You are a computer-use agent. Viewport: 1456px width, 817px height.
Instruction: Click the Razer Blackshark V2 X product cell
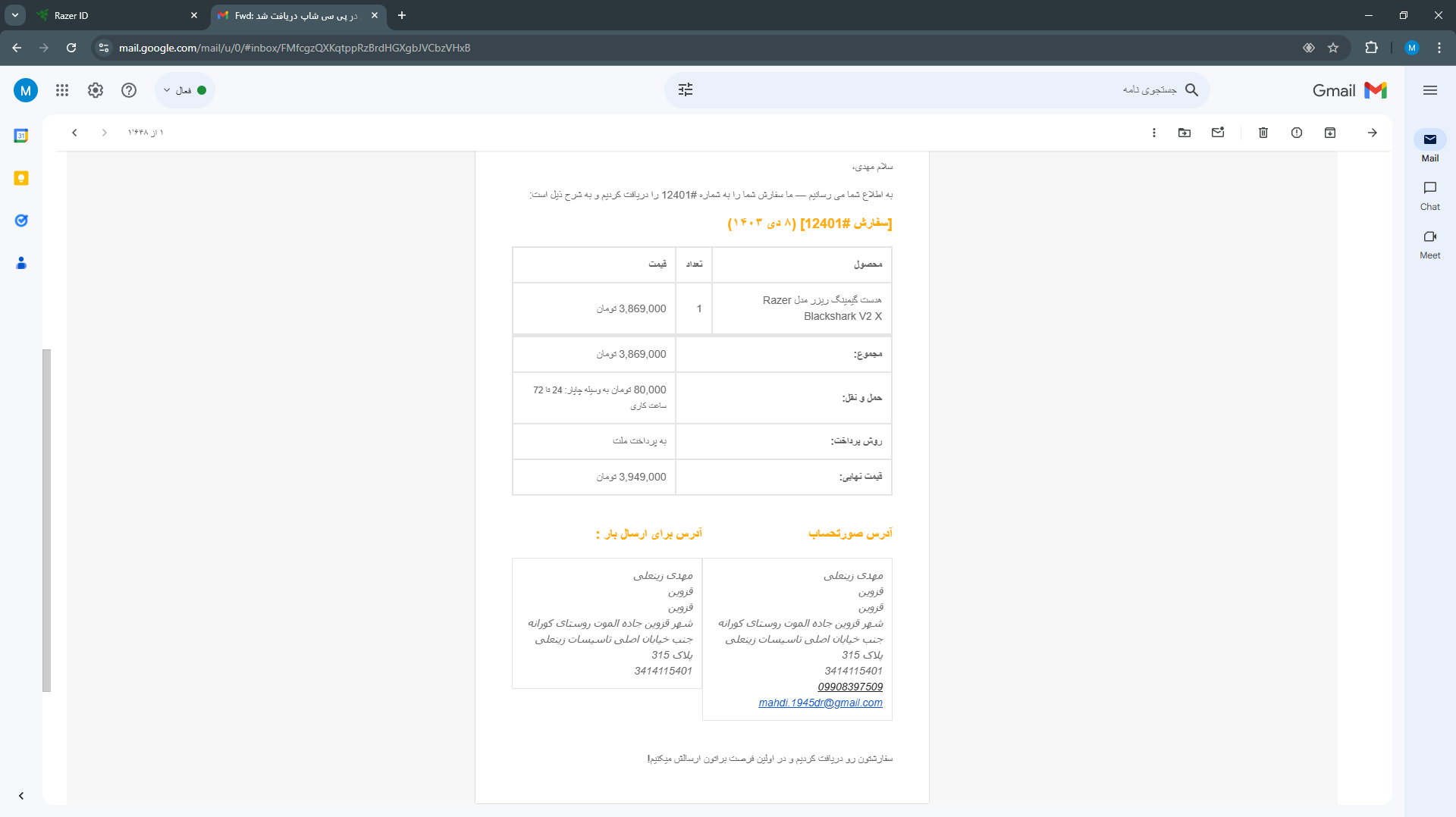tap(802, 308)
